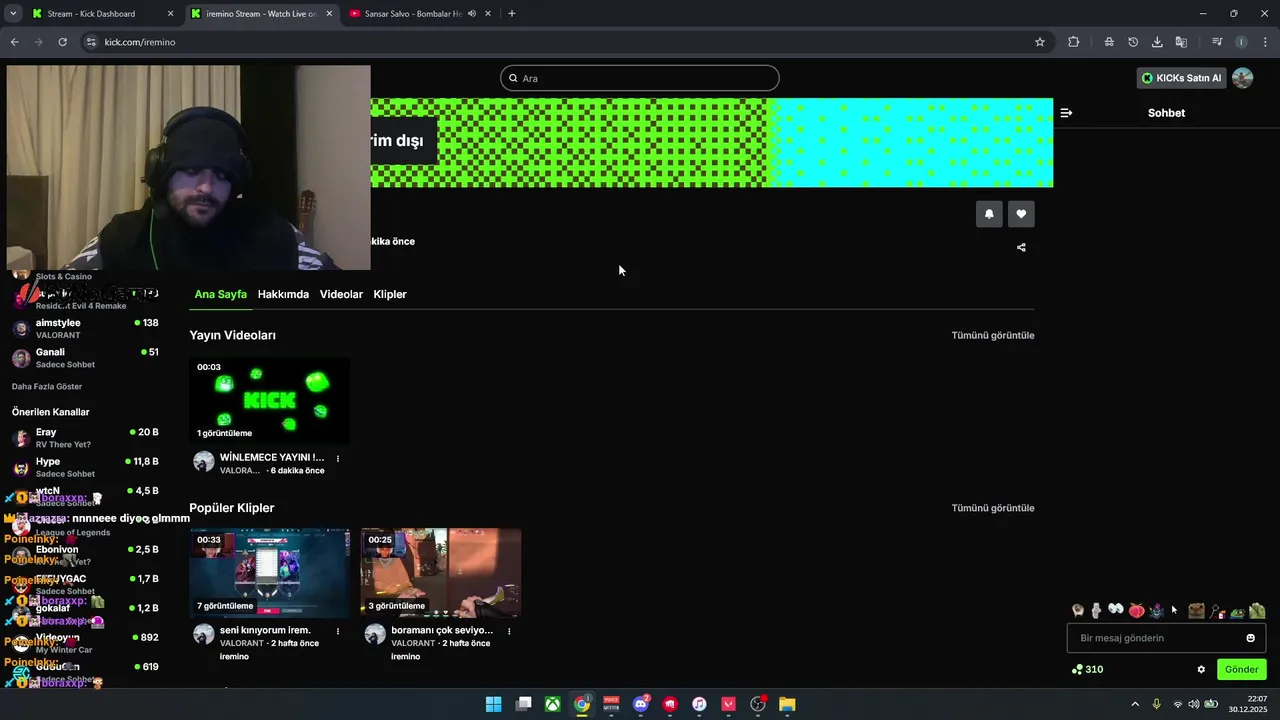Open Ganali channel in sidebar

pos(84,358)
